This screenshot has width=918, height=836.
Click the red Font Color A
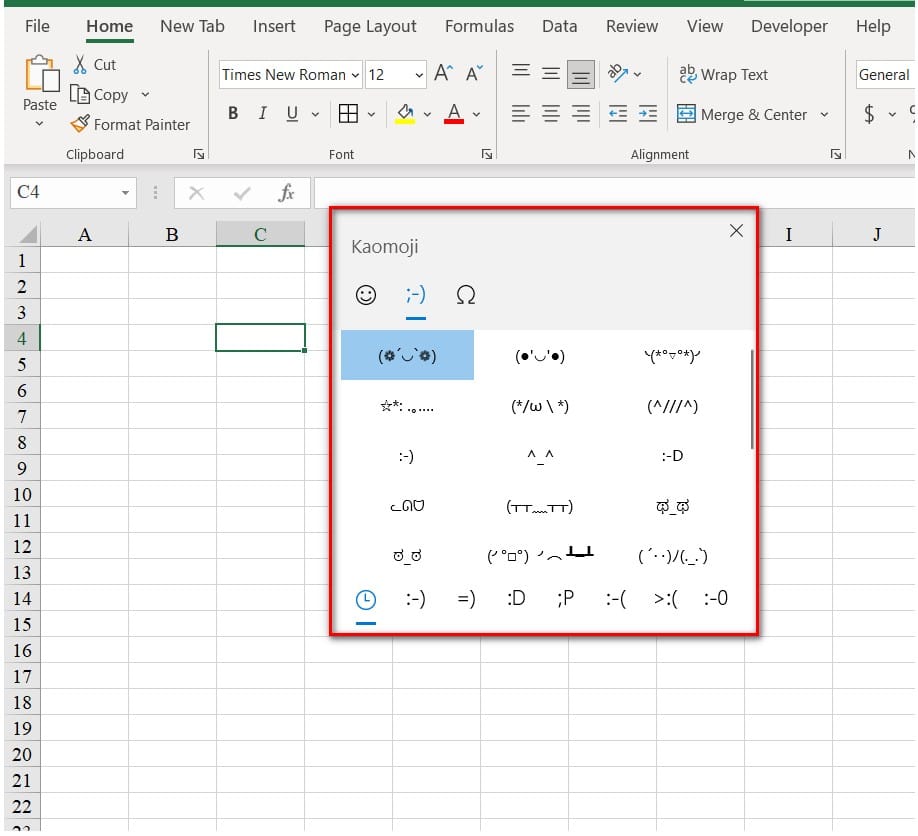pos(454,113)
